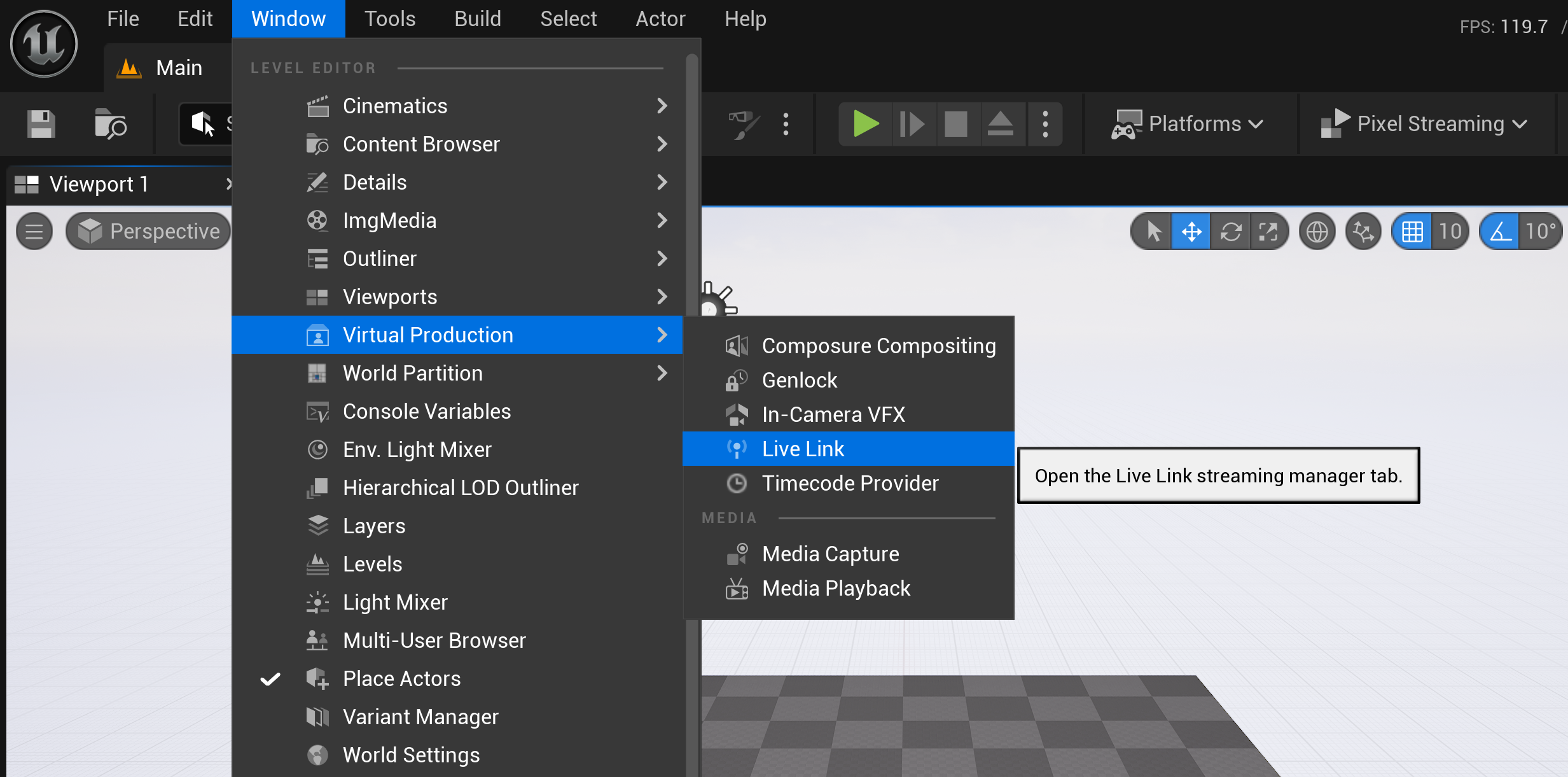Open play options three-dots menu
The height and width of the screenshot is (777, 1568).
[x=1045, y=124]
